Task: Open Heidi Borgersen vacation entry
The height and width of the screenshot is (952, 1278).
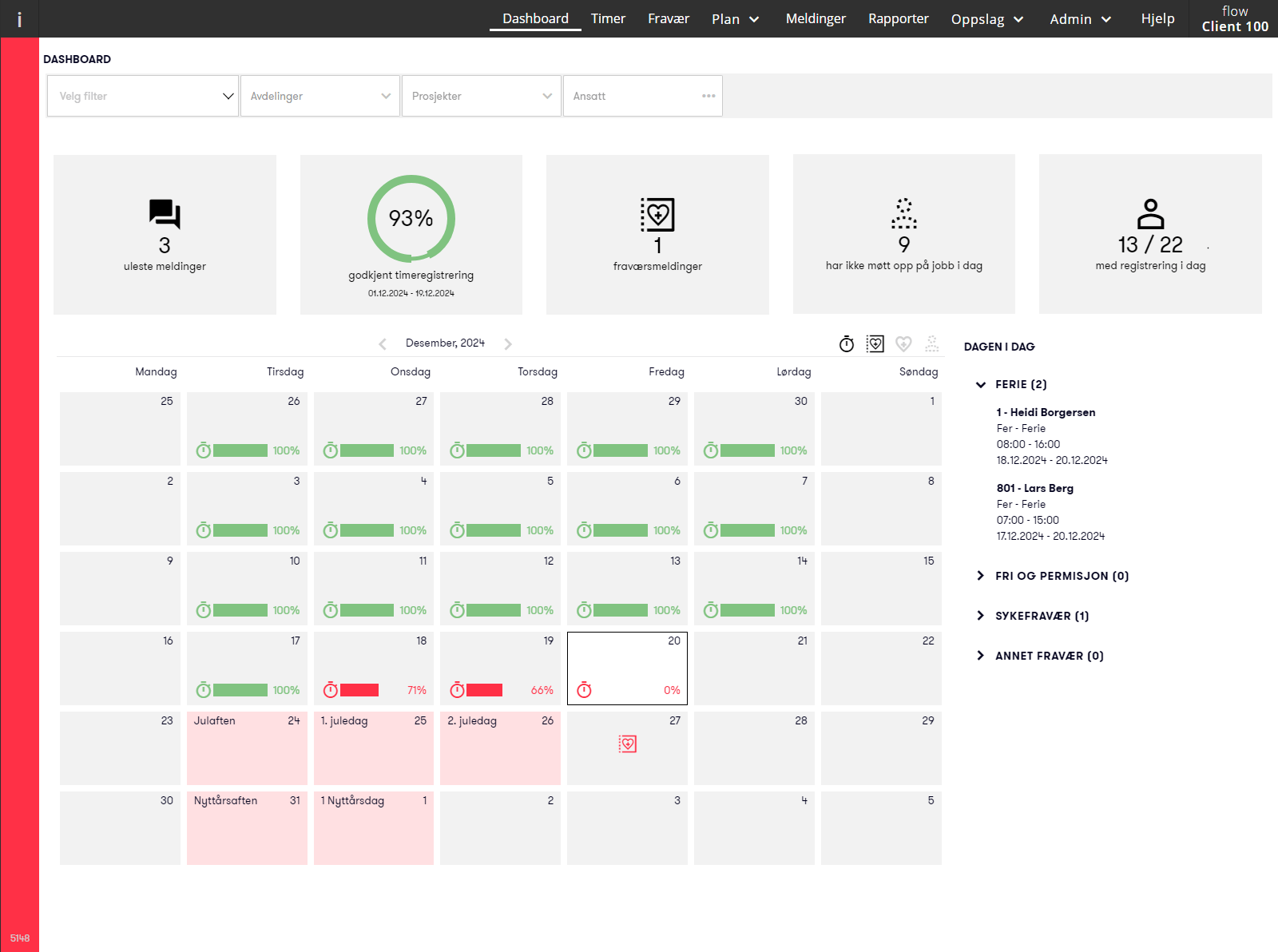Action: 1052,436
